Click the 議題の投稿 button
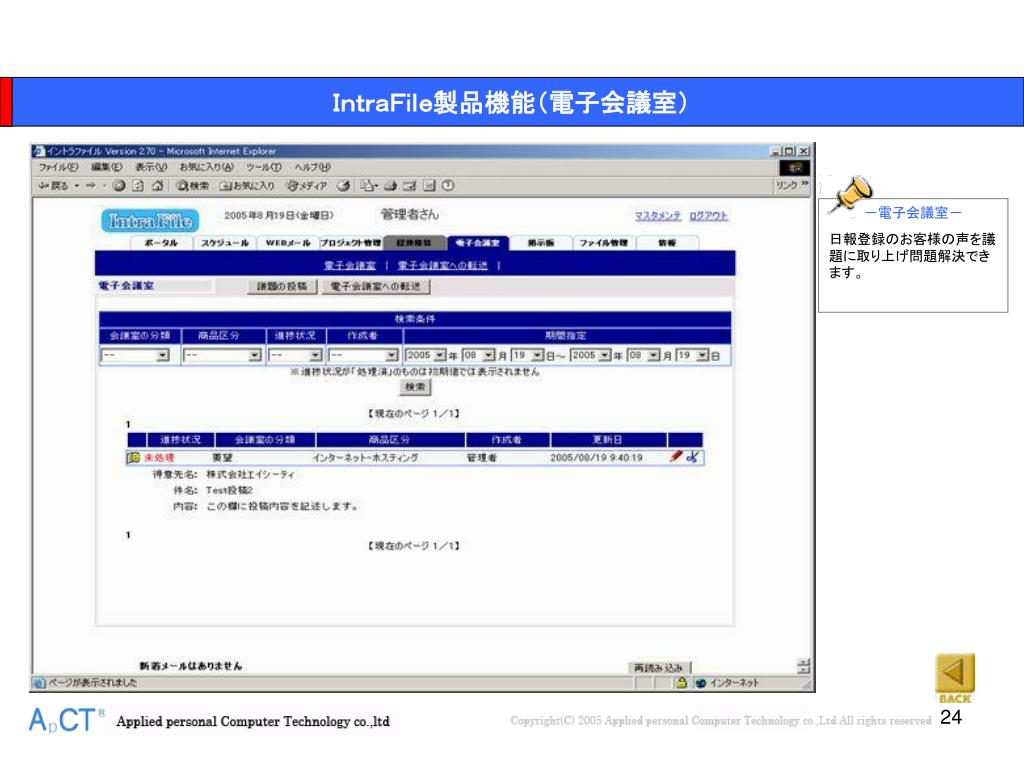This screenshot has width=1024, height=768. click(282, 286)
